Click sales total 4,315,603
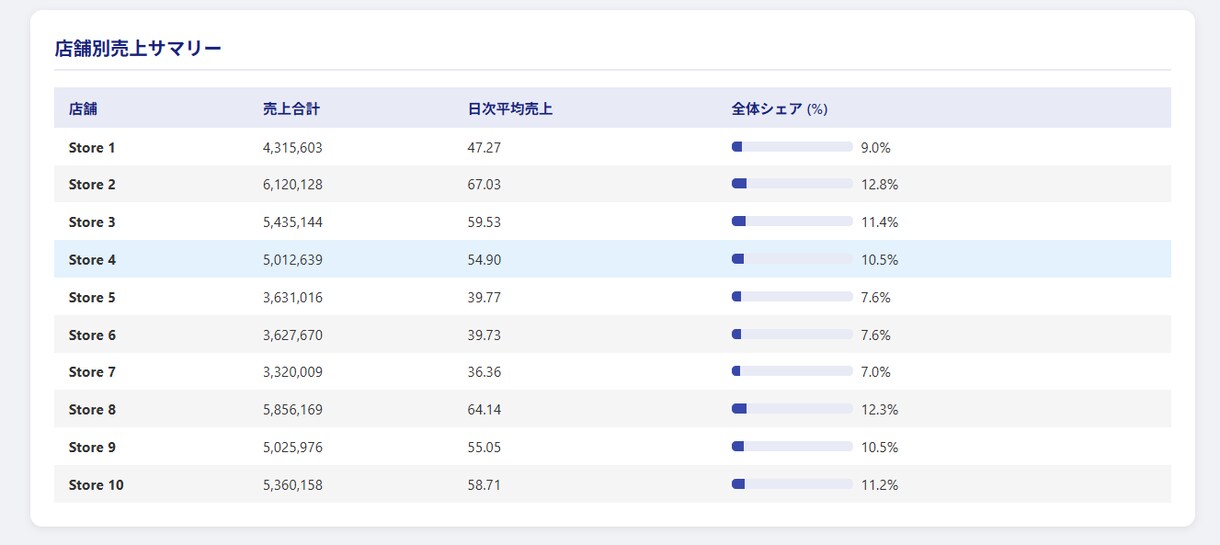This screenshot has height=545, width=1220. (293, 147)
